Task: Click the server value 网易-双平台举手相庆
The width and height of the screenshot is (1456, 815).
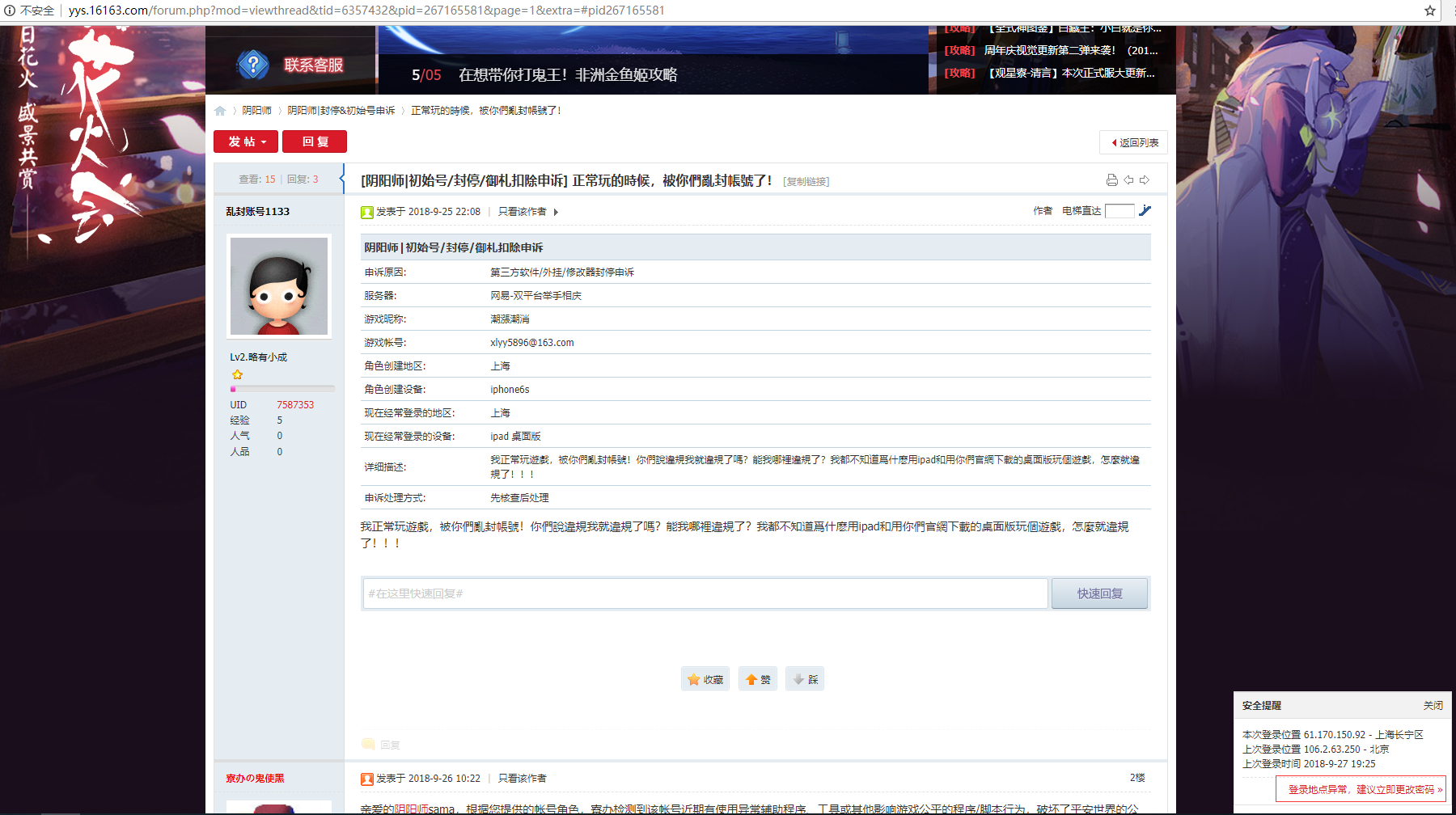Action: pos(536,296)
